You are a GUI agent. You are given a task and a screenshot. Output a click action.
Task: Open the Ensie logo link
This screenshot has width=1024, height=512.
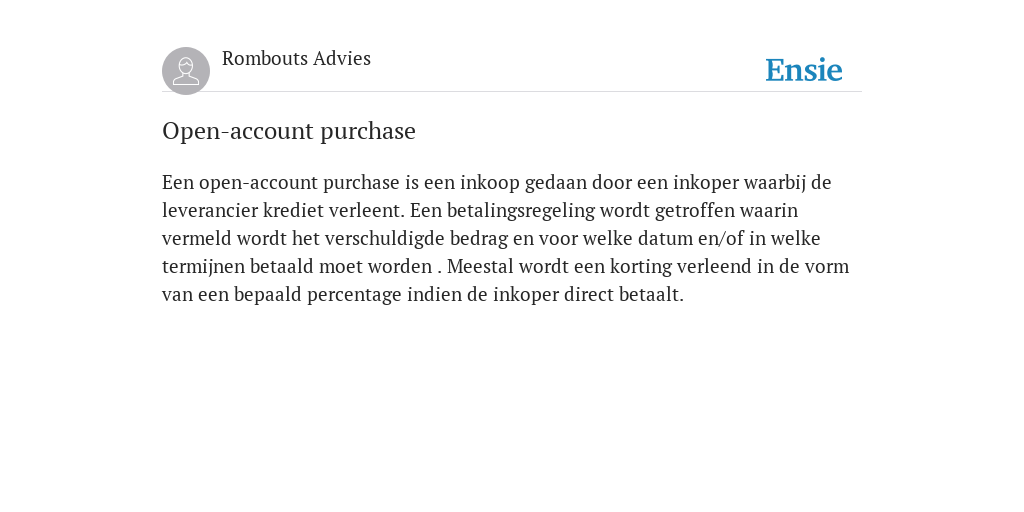(x=804, y=70)
